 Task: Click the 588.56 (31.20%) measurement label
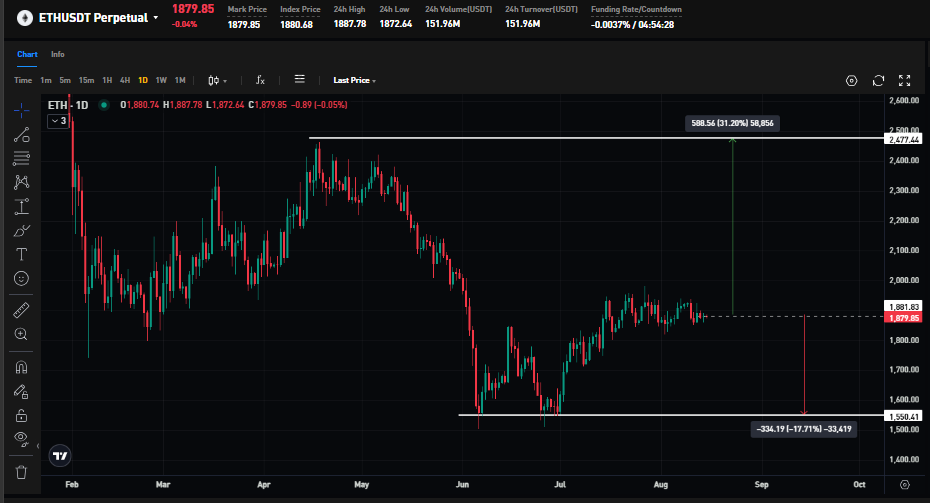732,123
